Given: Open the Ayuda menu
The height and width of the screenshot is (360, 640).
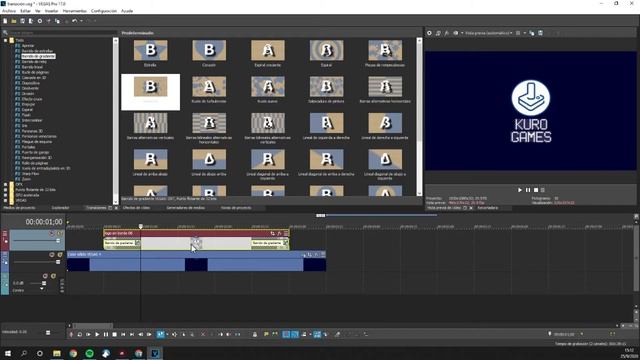Looking at the screenshot, I should pos(127,11).
